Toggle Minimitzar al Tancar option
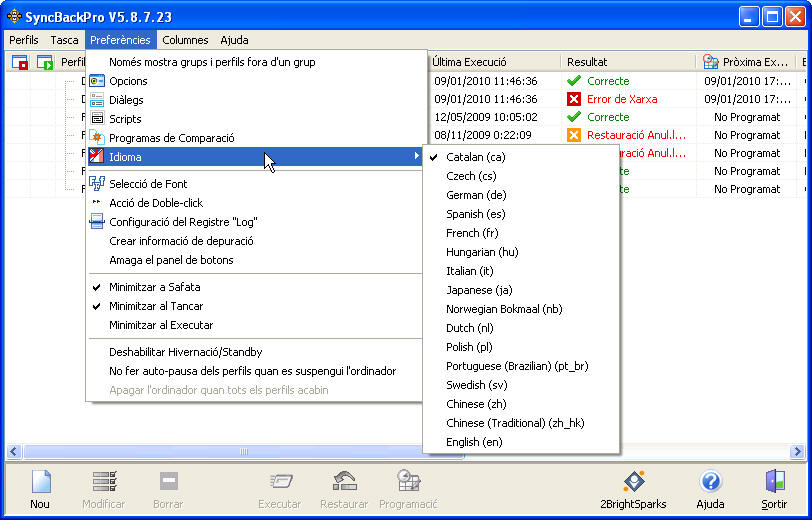The image size is (812, 520). point(256,306)
